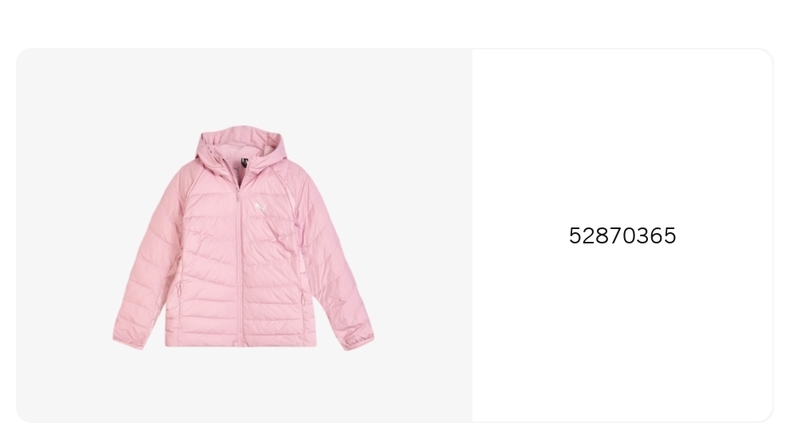Click the black neck label inside the collar
Screen dimensions: 790x423
[245, 163]
